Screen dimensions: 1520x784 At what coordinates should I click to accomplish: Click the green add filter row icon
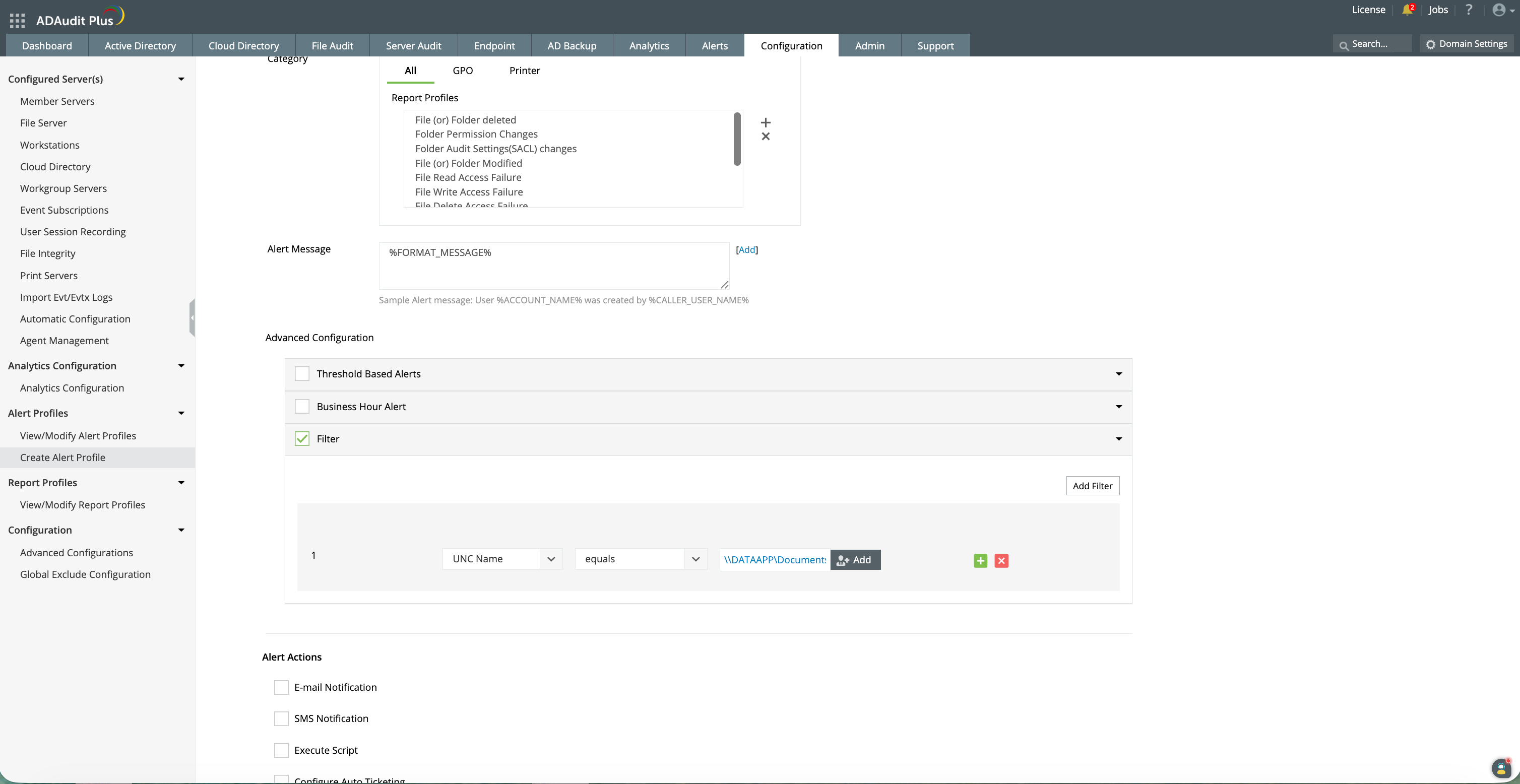(x=980, y=560)
